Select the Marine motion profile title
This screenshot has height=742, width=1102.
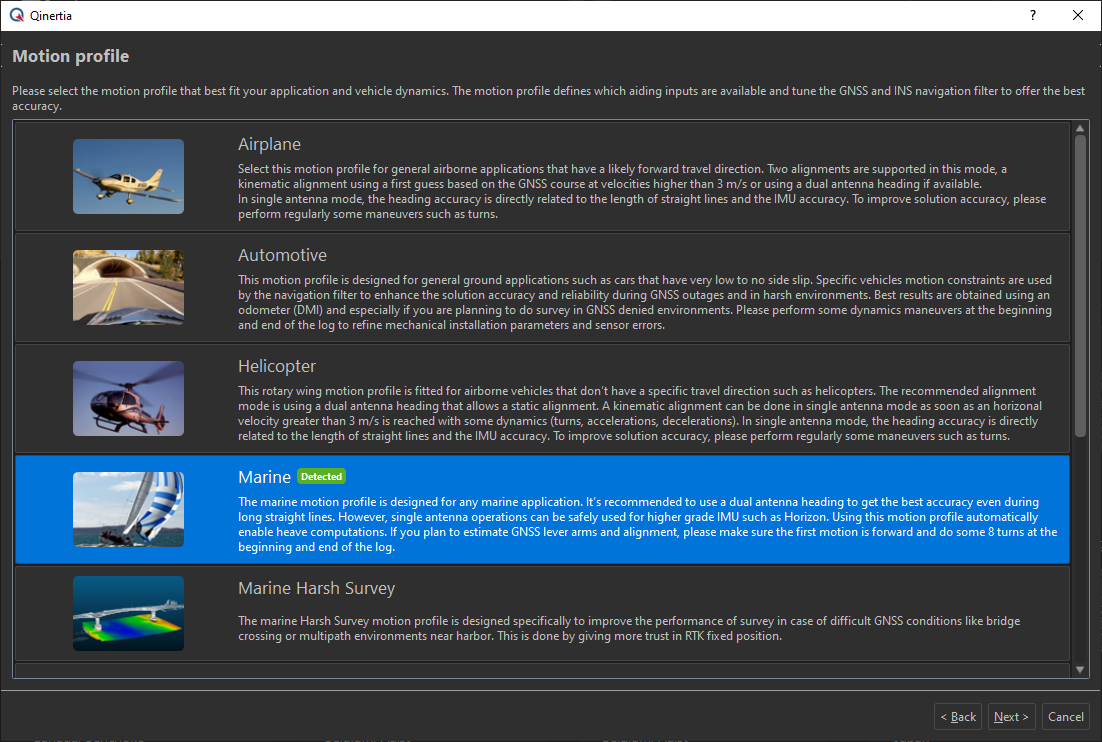pyautogui.click(x=264, y=477)
